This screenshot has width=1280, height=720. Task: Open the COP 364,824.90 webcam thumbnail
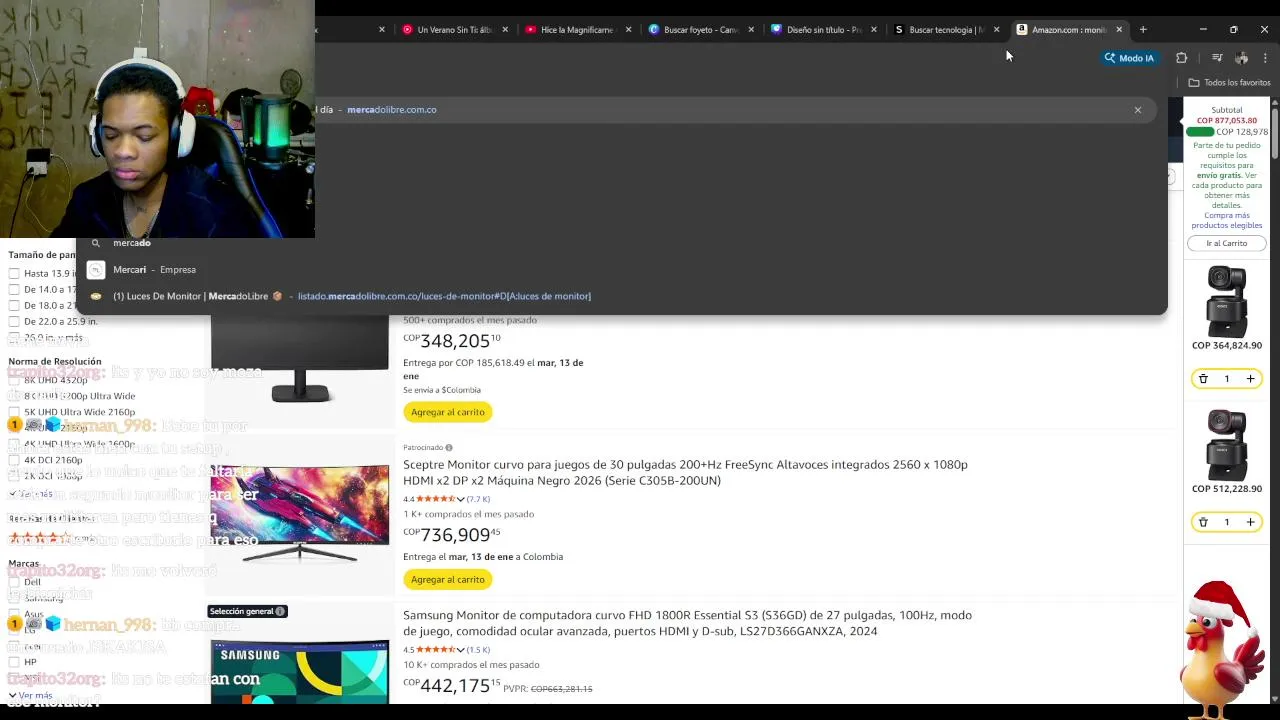pos(1227,301)
